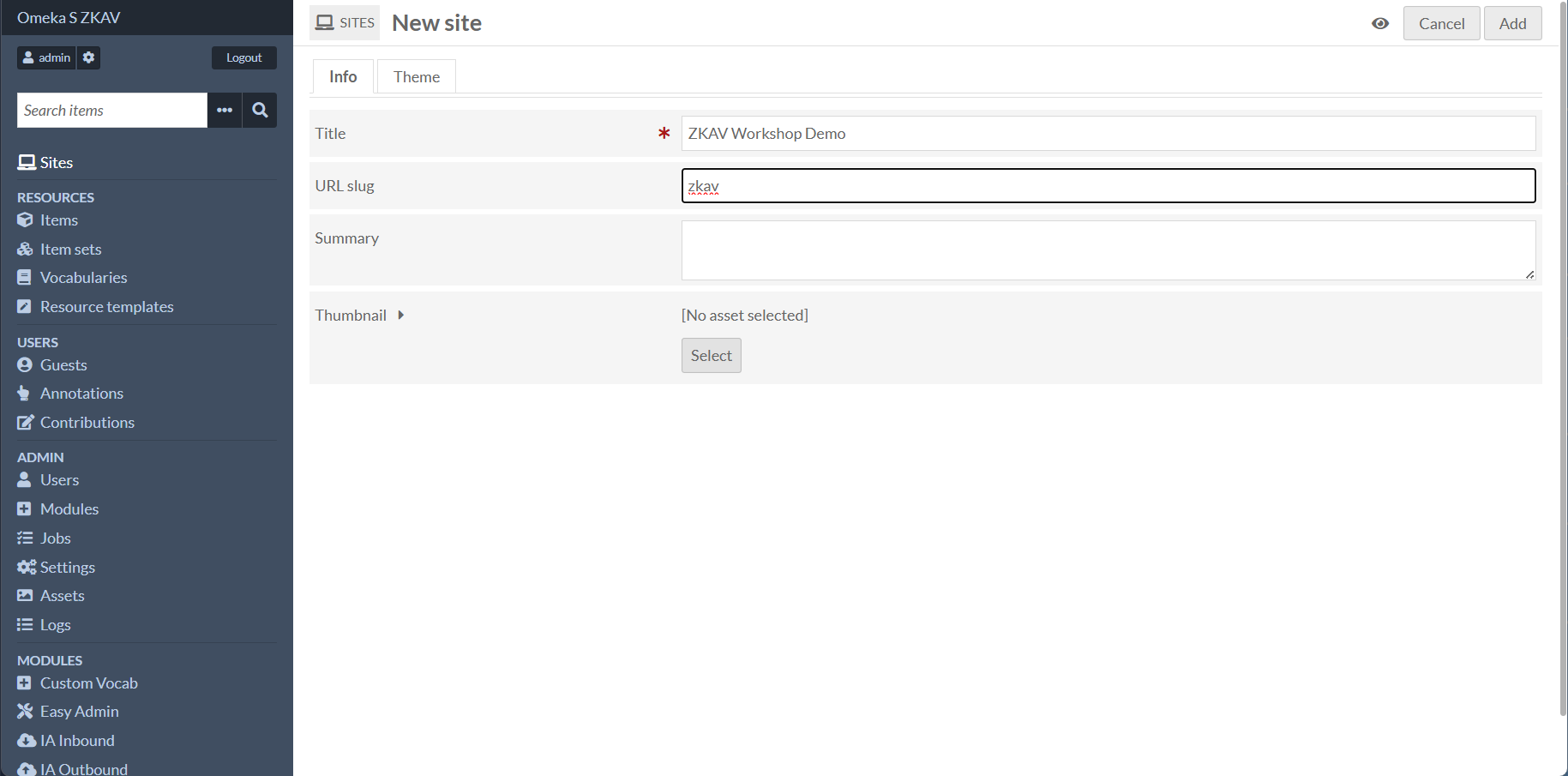Click the Vocabularies book icon
The image size is (1568, 776).
tap(24, 278)
